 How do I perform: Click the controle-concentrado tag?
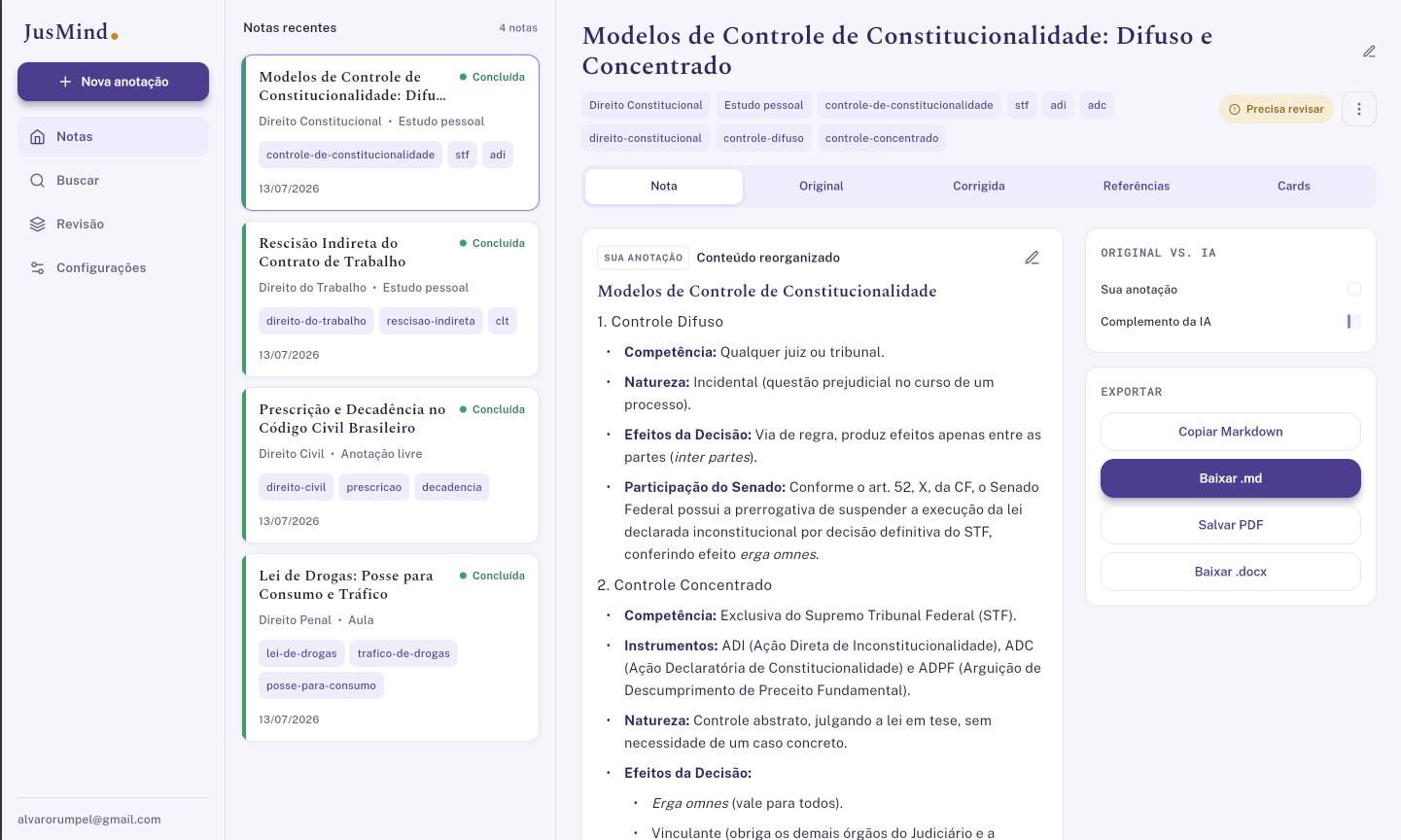pos(882,138)
